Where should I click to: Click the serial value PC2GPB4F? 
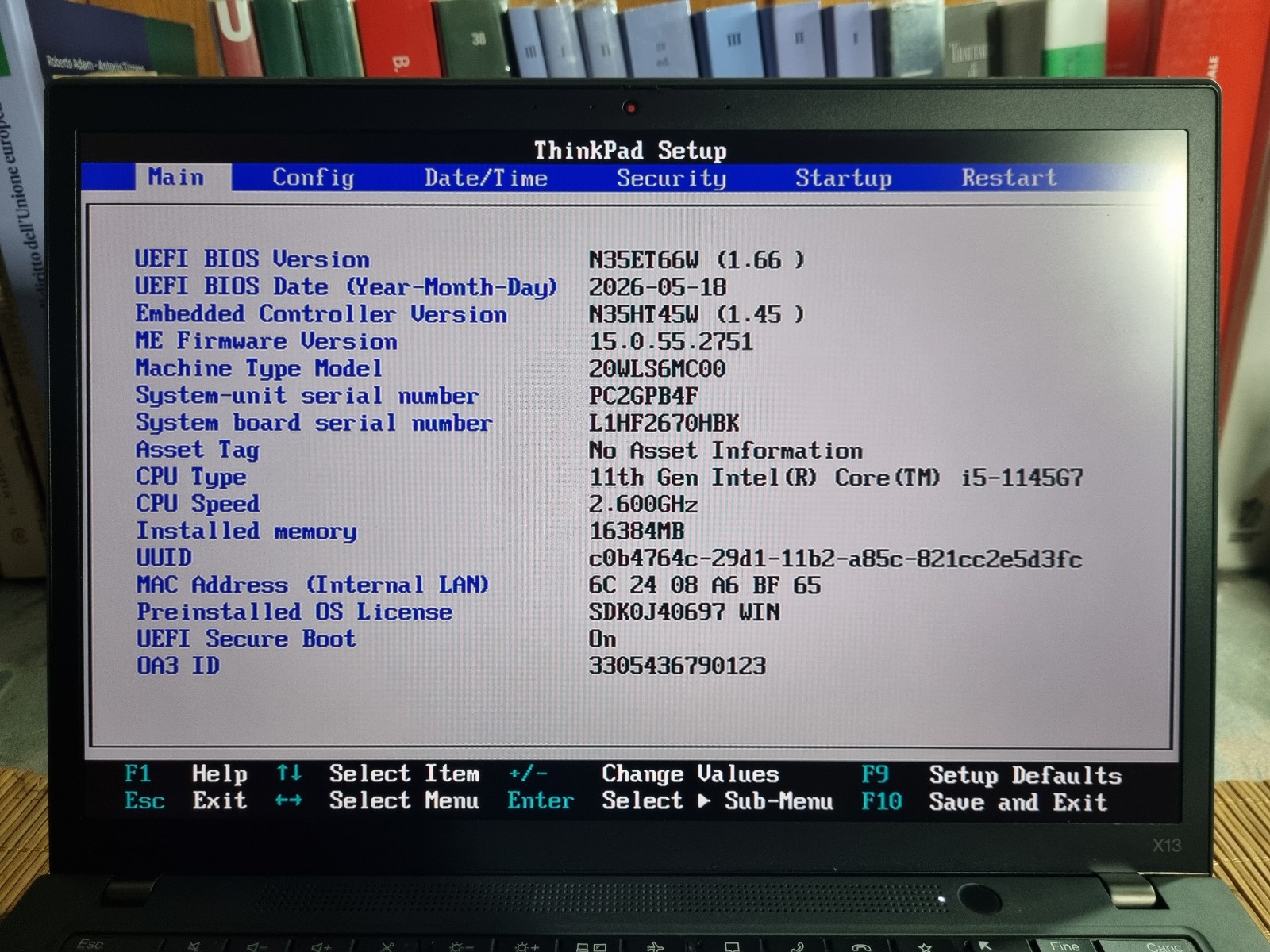(x=643, y=396)
